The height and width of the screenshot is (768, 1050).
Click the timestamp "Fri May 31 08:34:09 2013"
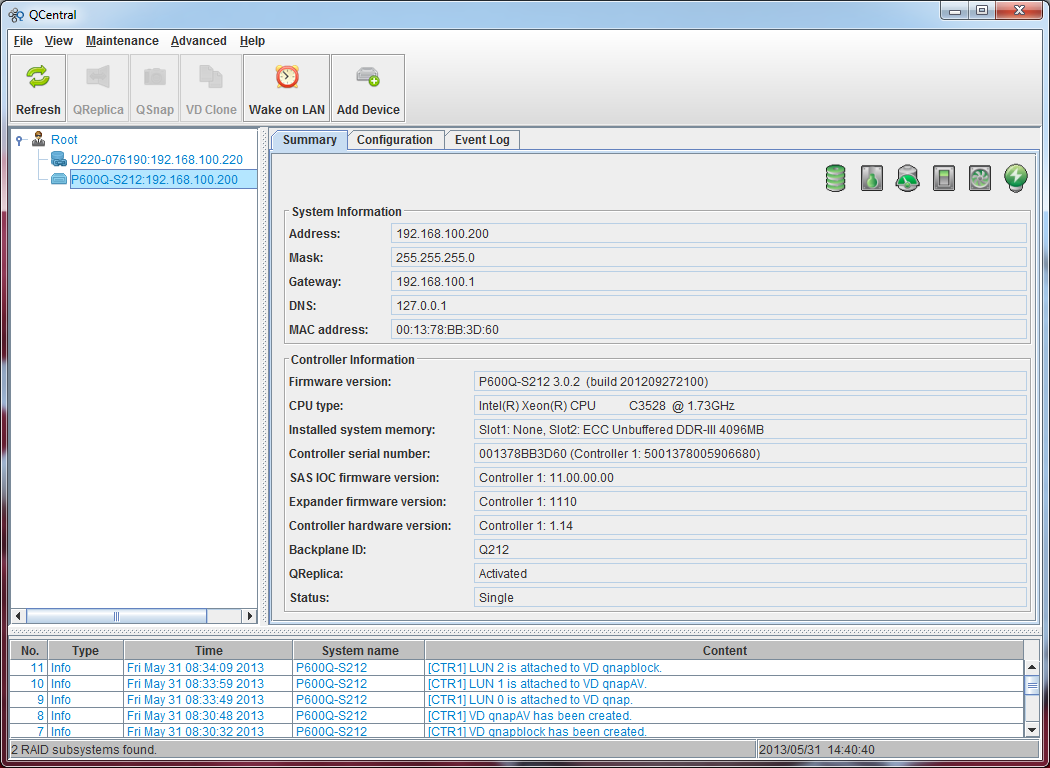click(196, 668)
